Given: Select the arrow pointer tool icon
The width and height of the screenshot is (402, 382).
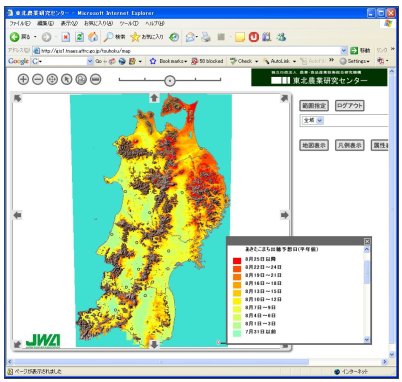Looking at the screenshot, I should (67, 79).
